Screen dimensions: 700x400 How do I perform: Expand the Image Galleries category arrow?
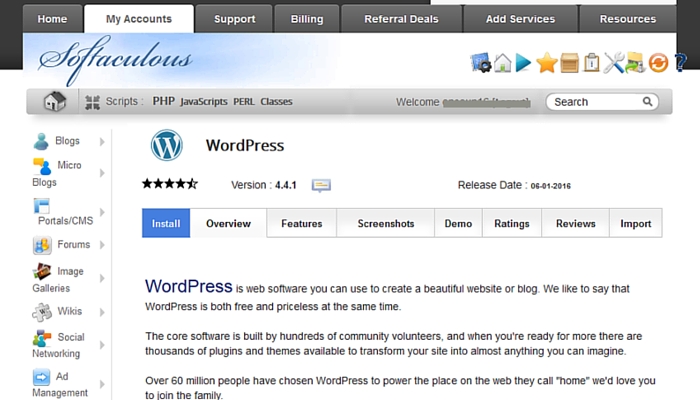tap(102, 279)
